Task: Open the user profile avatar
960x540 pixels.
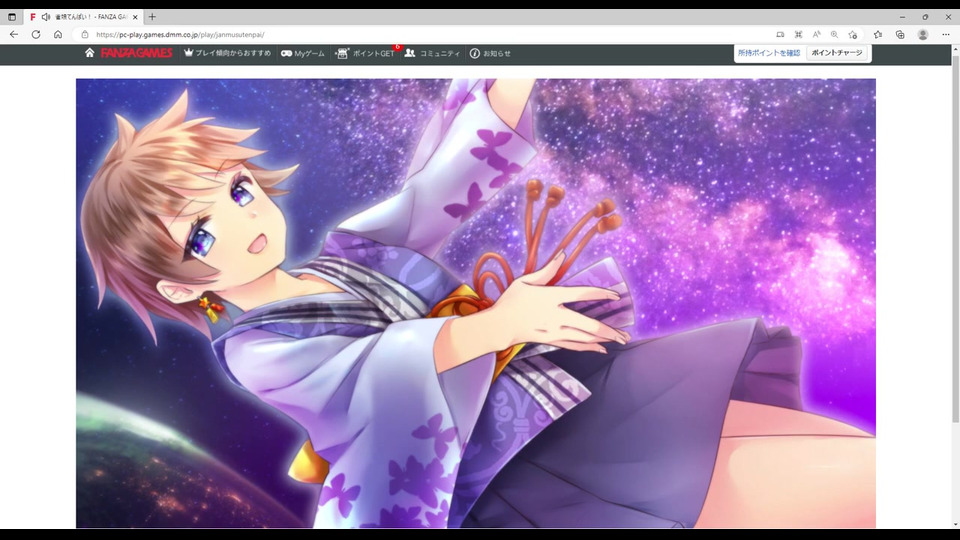Action: [923, 35]
